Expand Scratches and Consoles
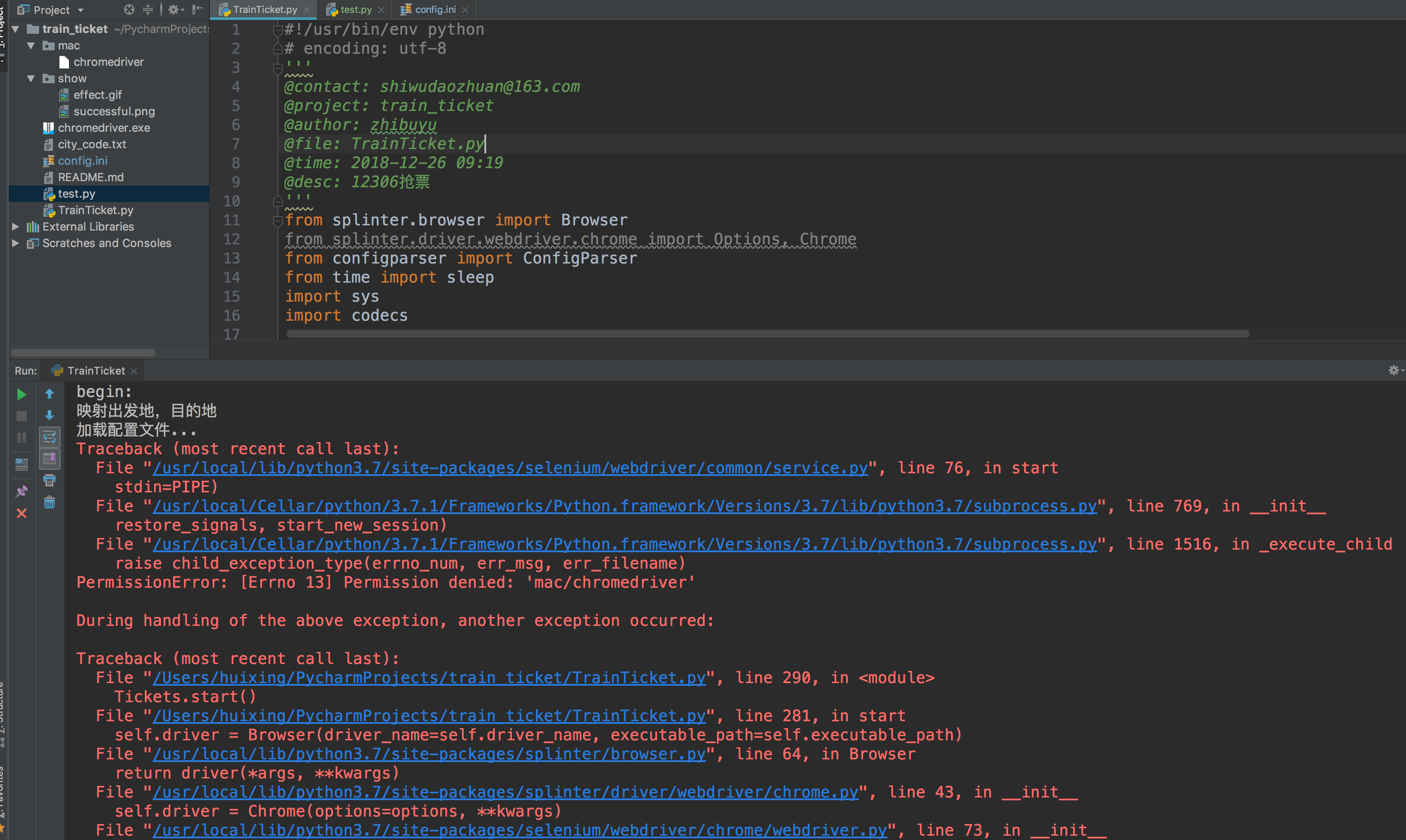1406x840 pixels. pyautogui.click(x=16, y=243)
